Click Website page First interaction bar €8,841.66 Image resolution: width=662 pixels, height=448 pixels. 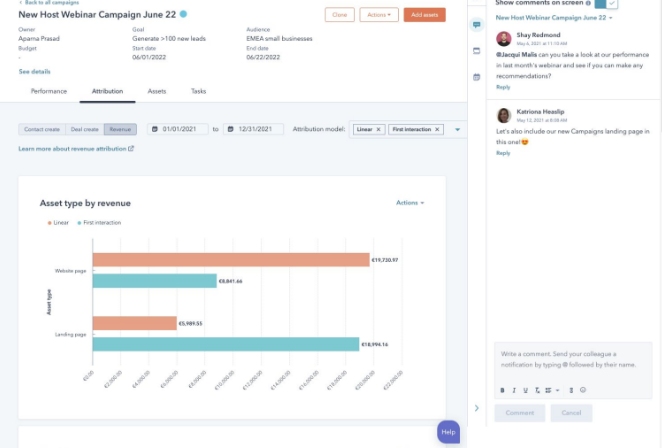click(x=155, y=281)
